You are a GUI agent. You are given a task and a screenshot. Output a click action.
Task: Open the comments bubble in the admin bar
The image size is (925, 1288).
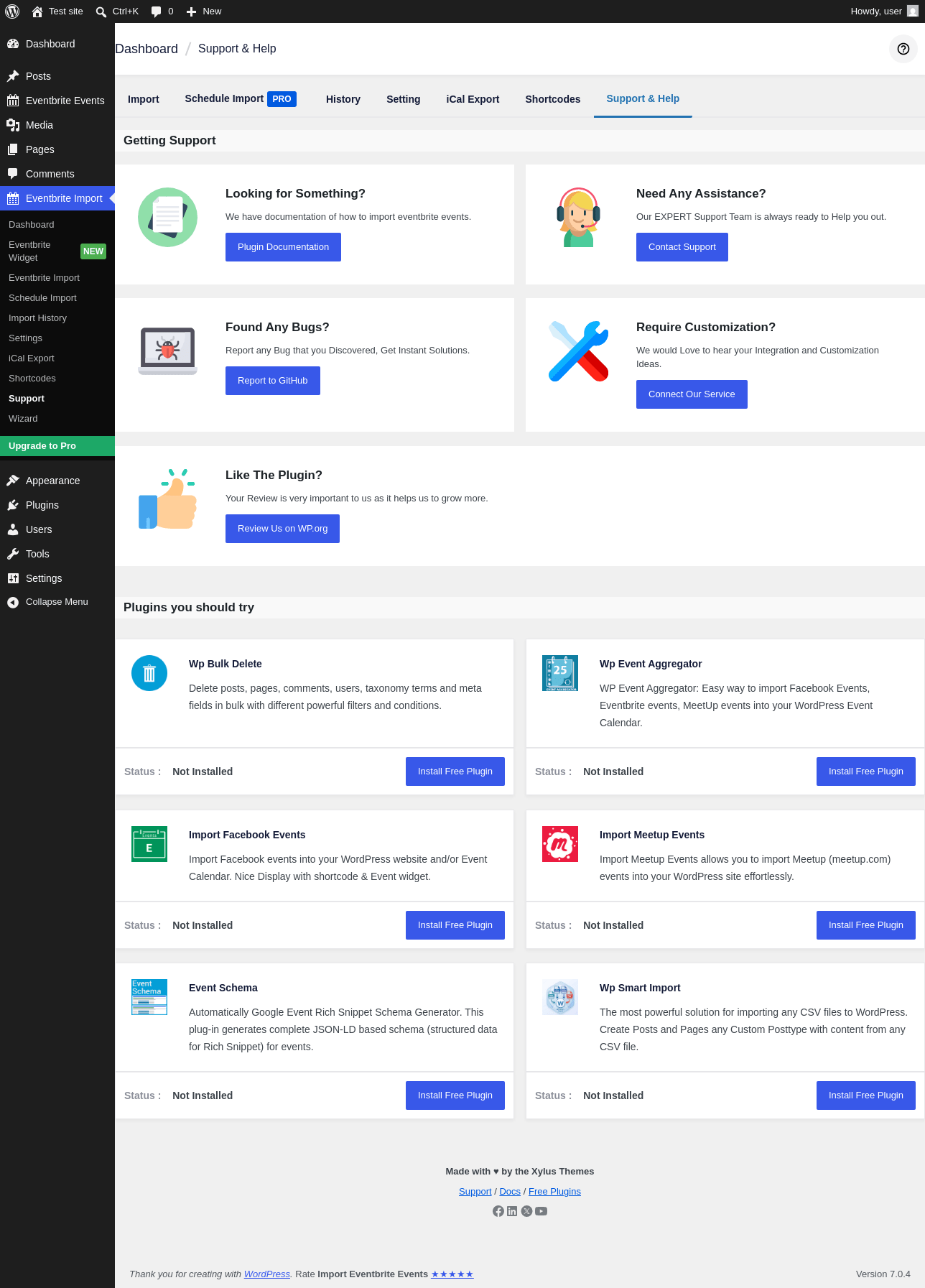point(157,11)
